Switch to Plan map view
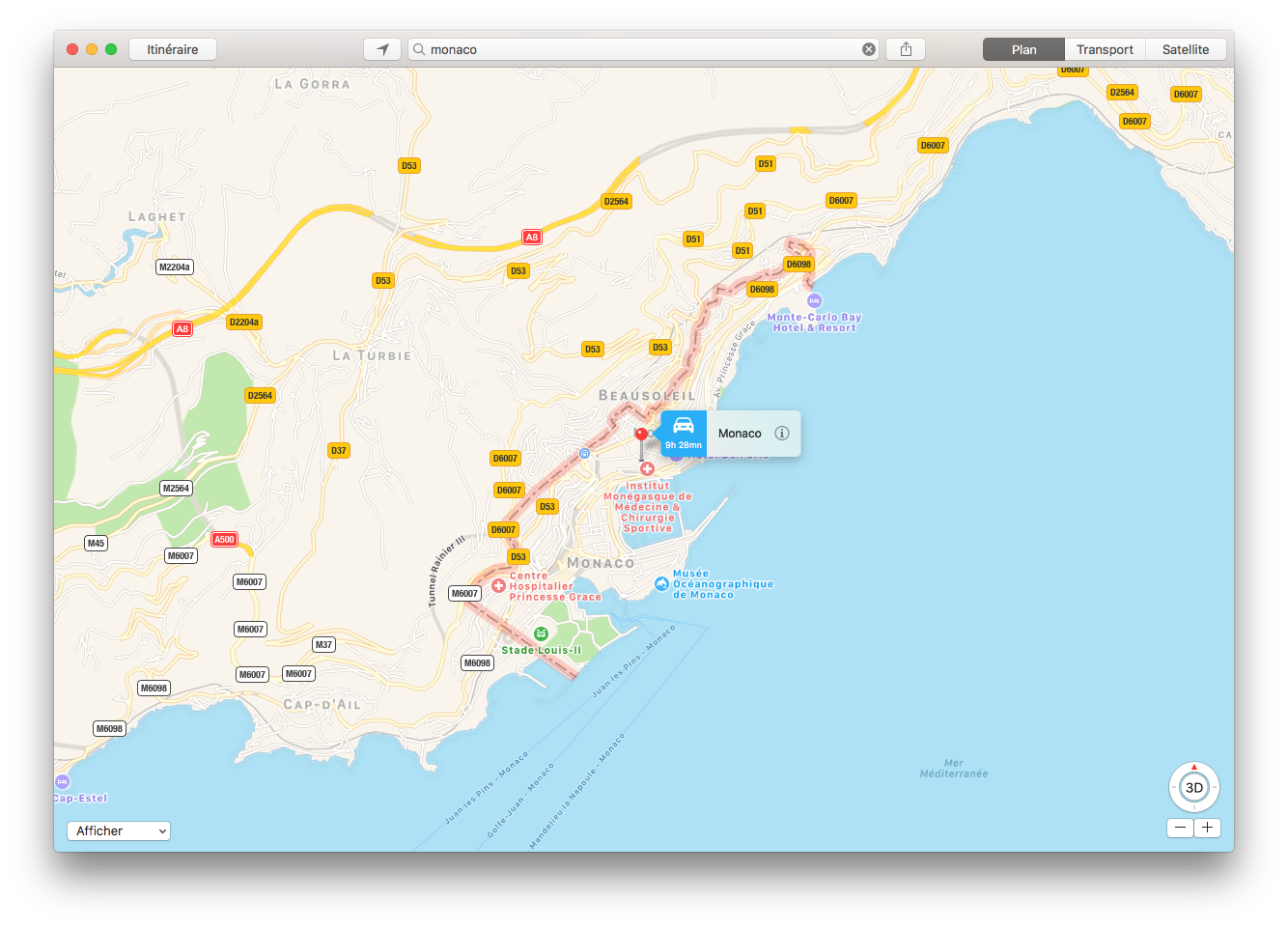The image size is (1288, 929). [x=1023, y=49]
